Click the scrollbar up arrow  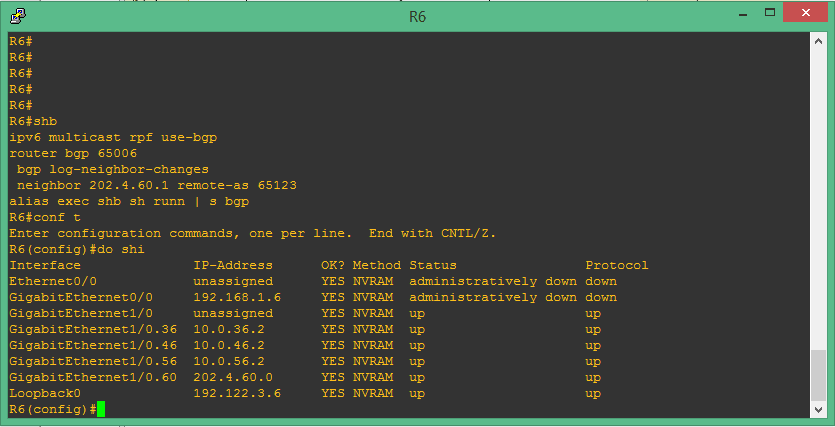click(819, 39)
